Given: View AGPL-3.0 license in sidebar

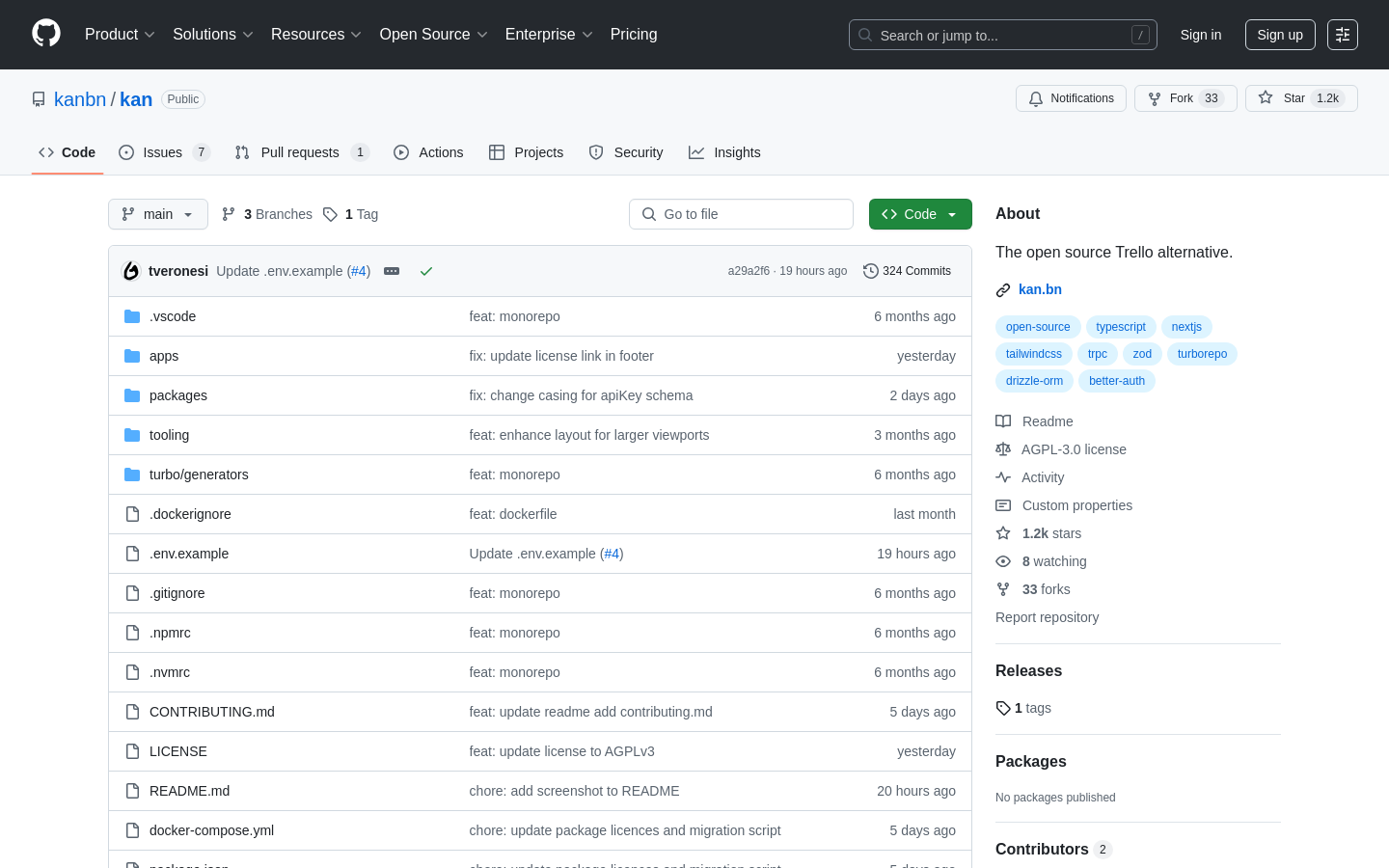Looking at the screenshot, I should [x=1061, y=449].
